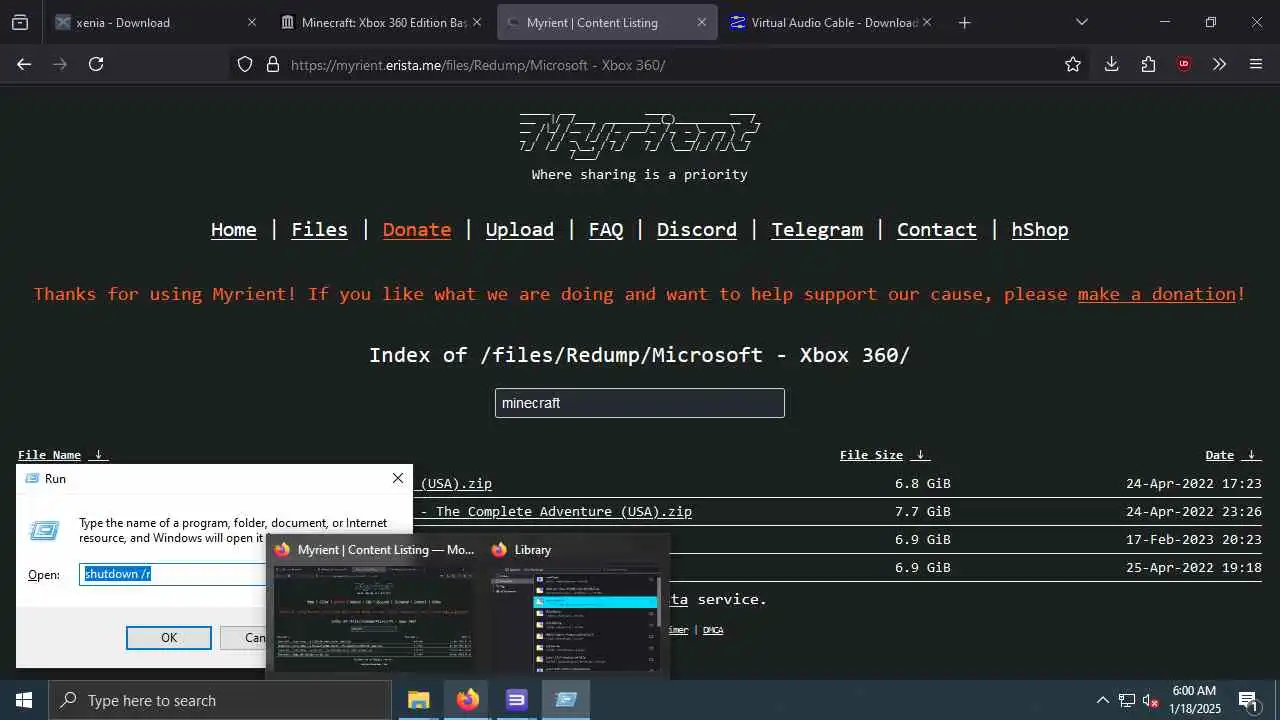This screenshot has height=720, width=1280.
Task: Open Firefox View recent browsing icon
Action: coord(20,22)
